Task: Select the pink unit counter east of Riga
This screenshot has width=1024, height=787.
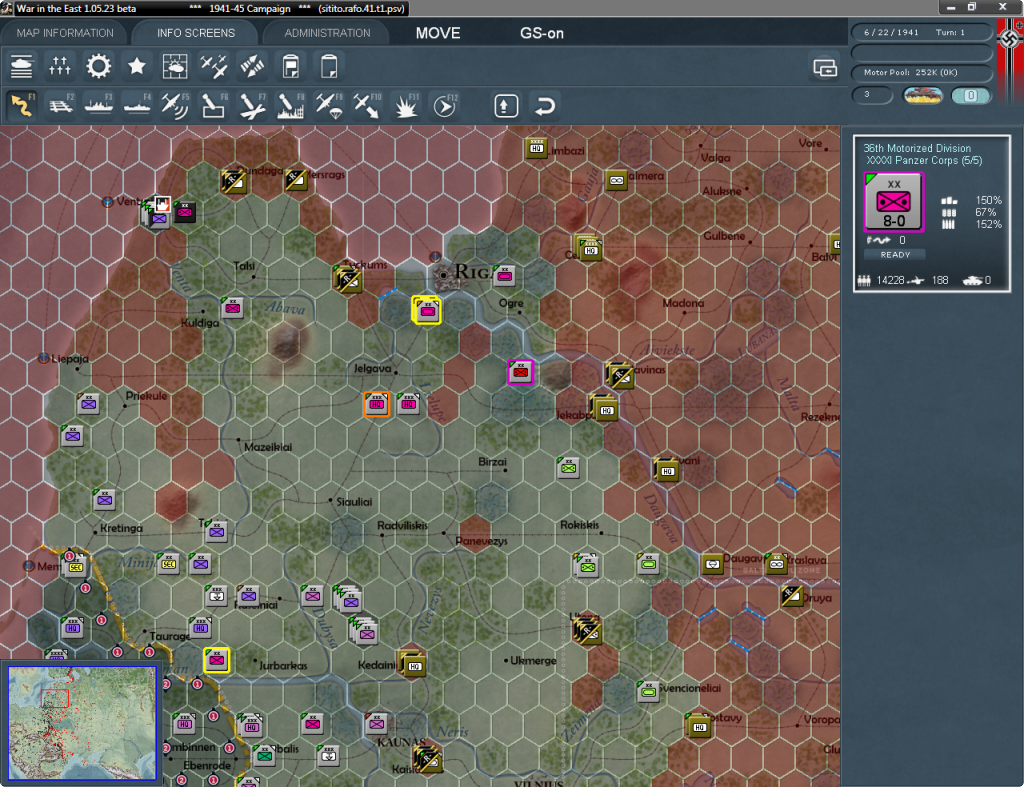Action: pyautogui.click(x=504, y=276)
